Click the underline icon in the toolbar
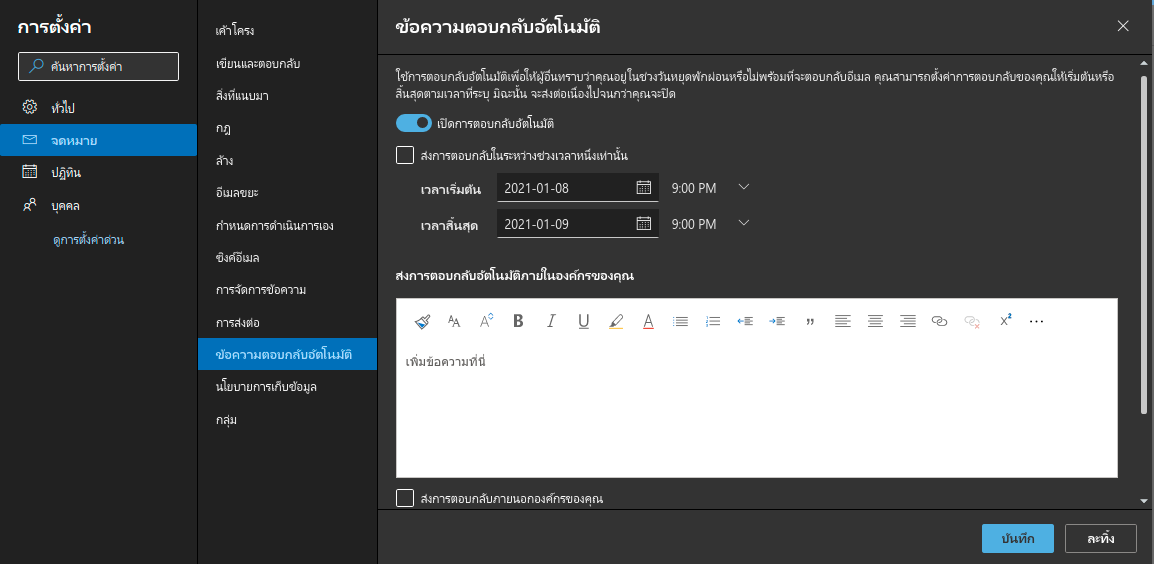Viewport: 1154px width, 564px height. pos(583,321)
